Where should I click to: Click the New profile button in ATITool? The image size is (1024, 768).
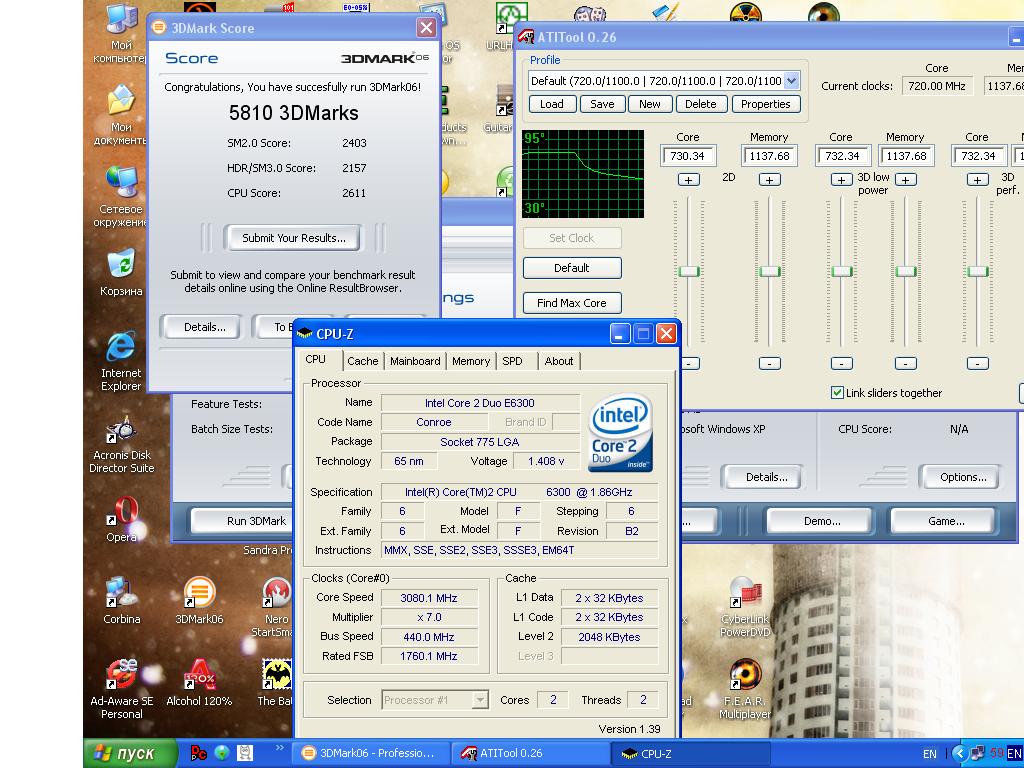coord(650,104)
